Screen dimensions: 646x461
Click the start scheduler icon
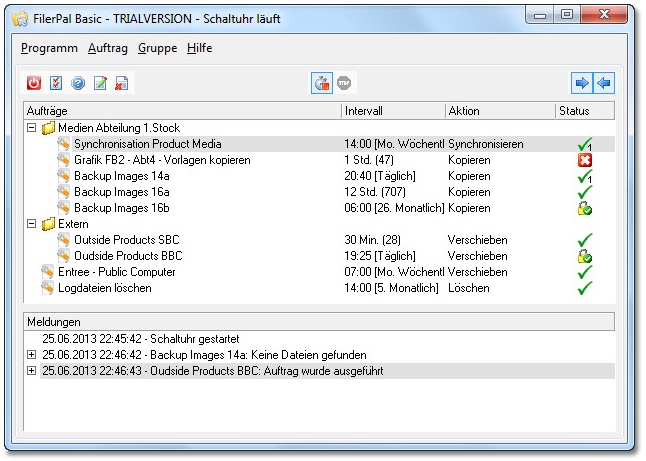pyautogui.click(x=322, y=83)
